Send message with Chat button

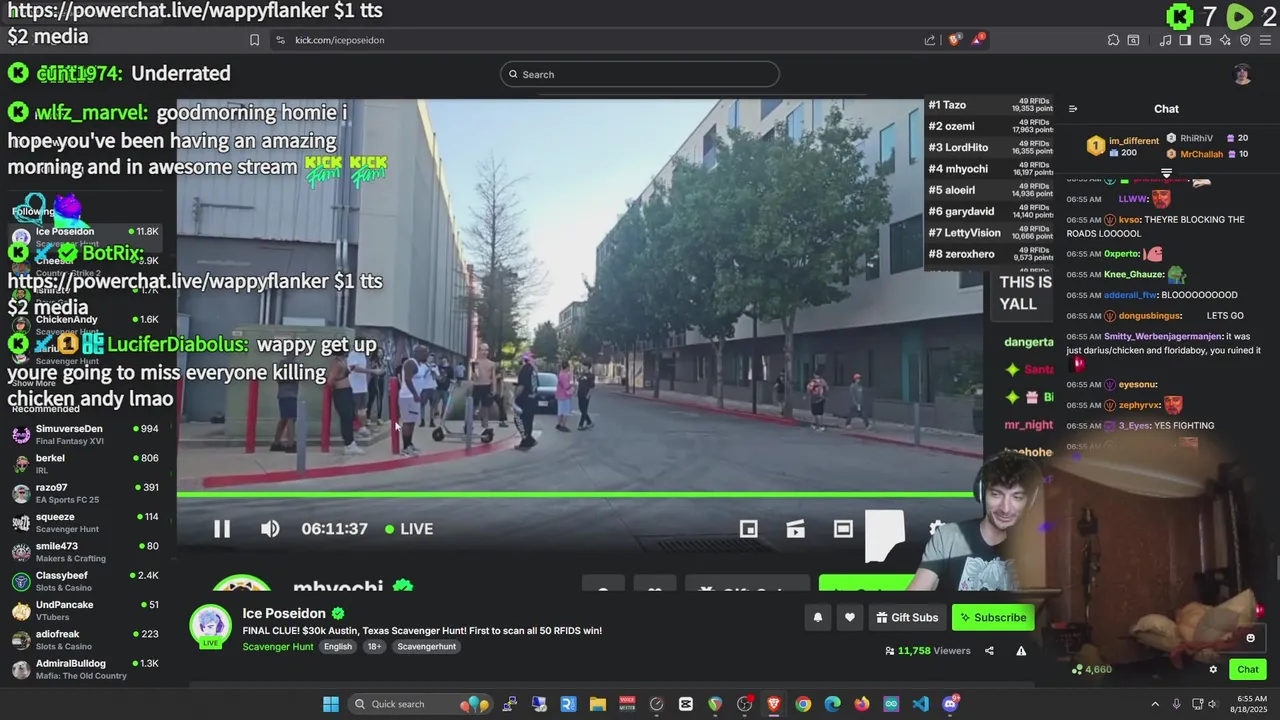pyautogui.click(x=1248, y=670)
